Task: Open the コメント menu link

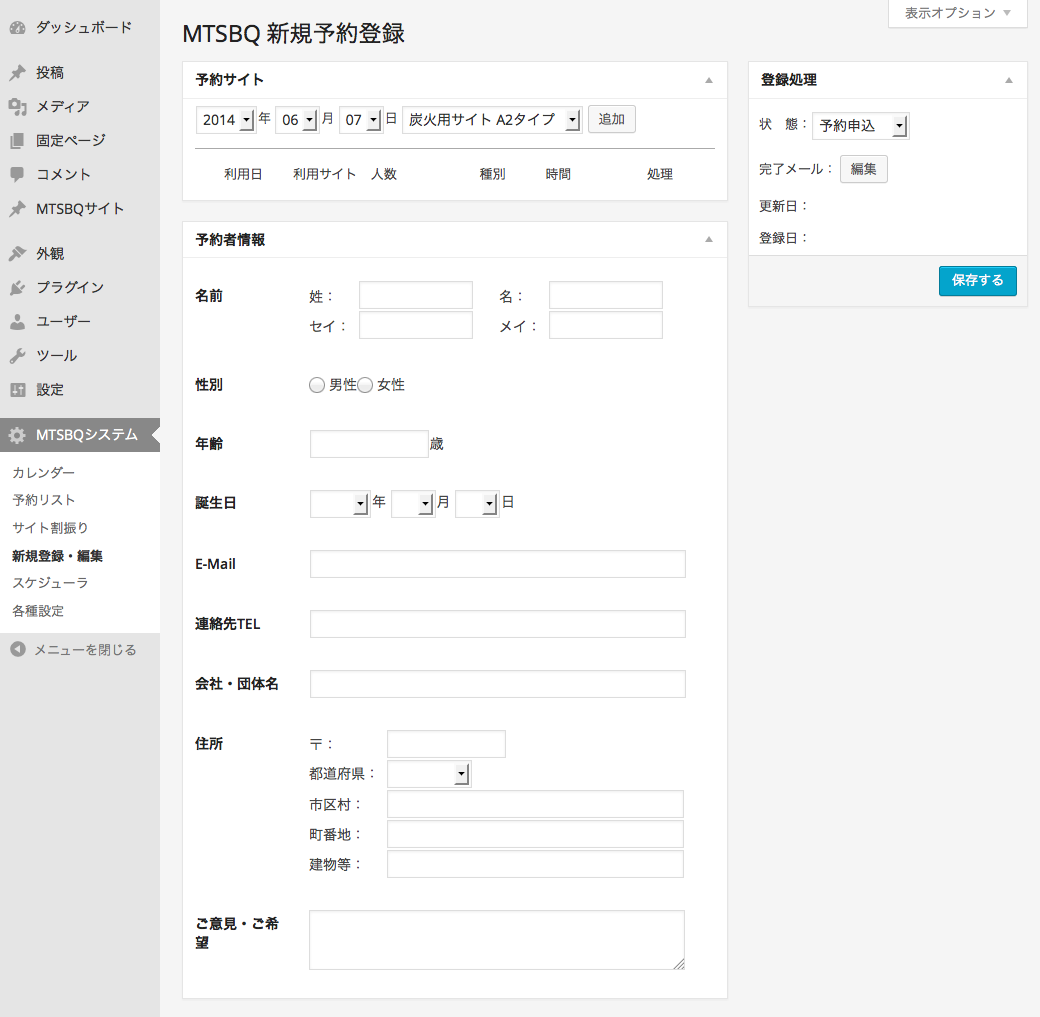Action: click(64, 174)
